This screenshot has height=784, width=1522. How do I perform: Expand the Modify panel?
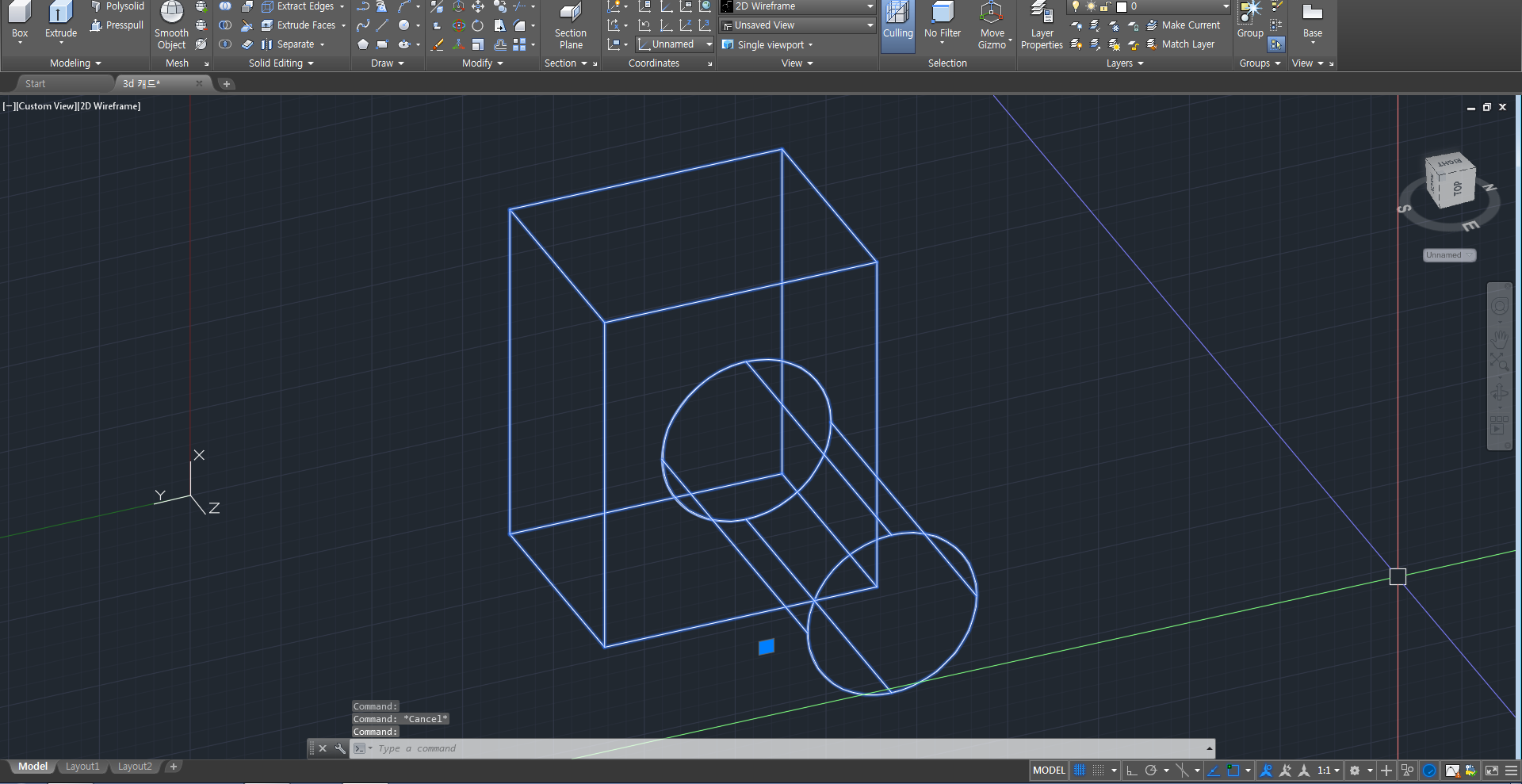(x=483, y=63)
